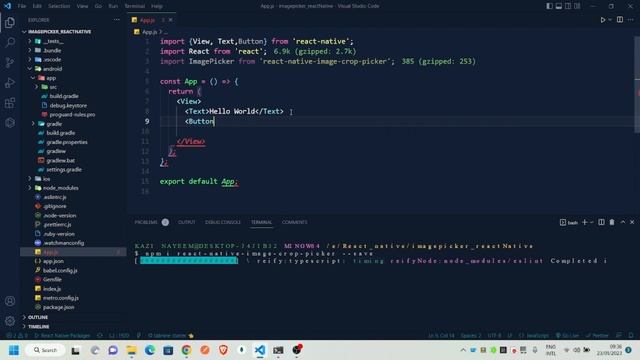Open File Explorer from the taskbar
This screenshot has height=360, width=640.
point(131,350)
